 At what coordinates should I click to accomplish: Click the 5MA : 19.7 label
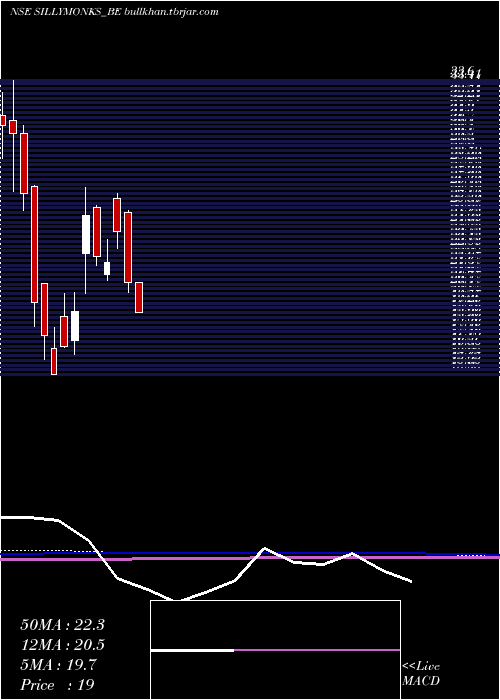point(58,665)
